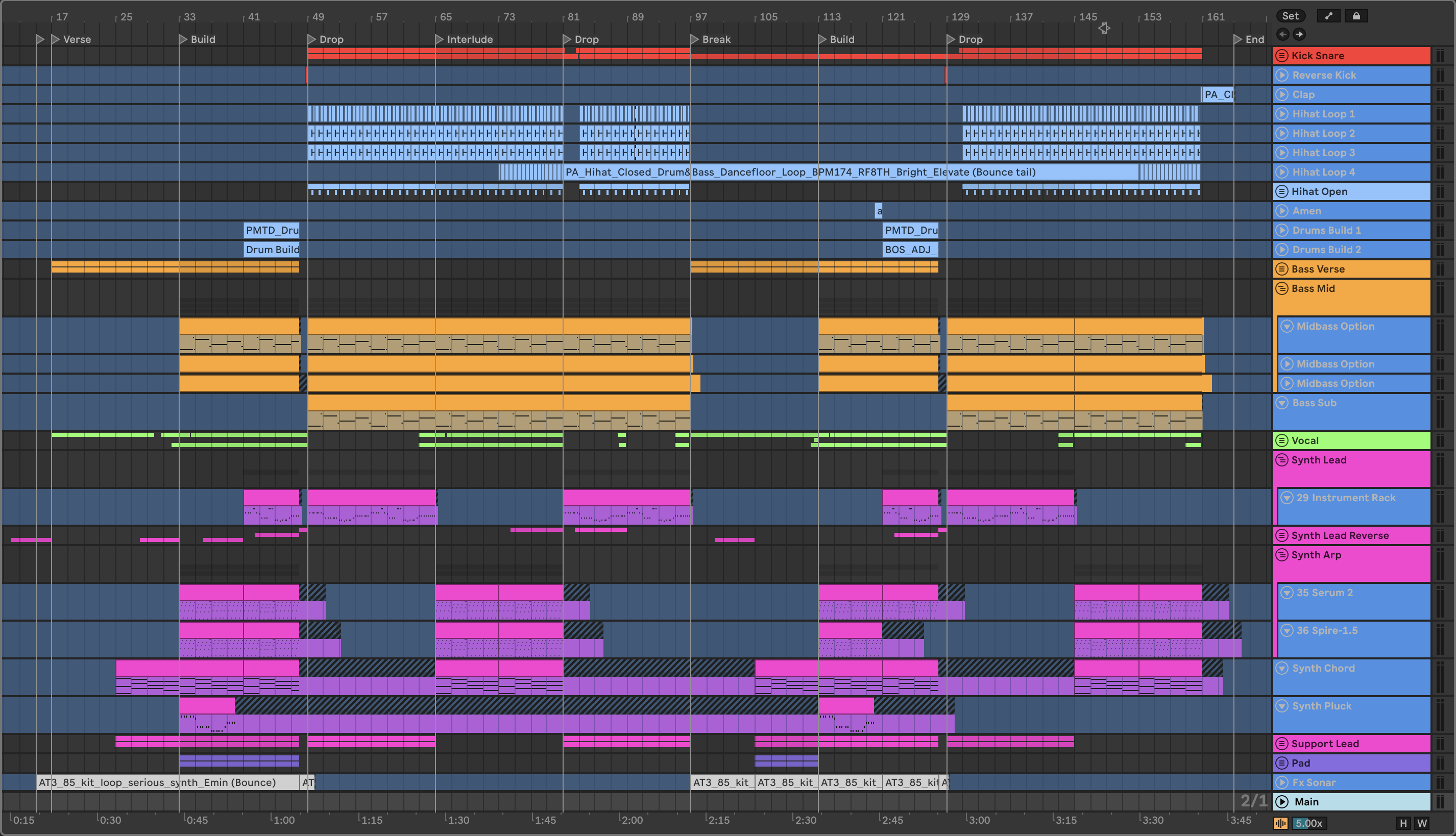Toggle the W optimize width button
The width and height of the screenshot is (1456, 836).
[x=1422, y=823]
